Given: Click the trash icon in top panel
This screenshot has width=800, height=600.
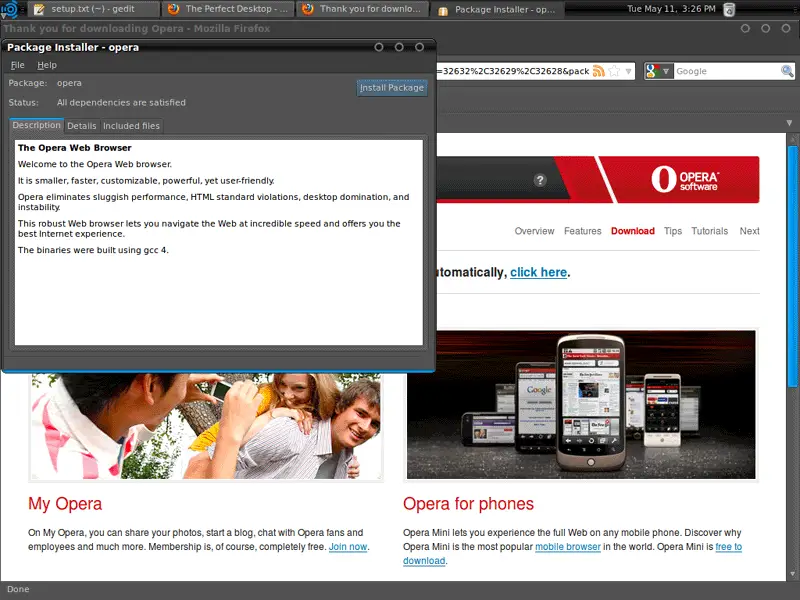Looking at the screenshot, I should 730,9.
